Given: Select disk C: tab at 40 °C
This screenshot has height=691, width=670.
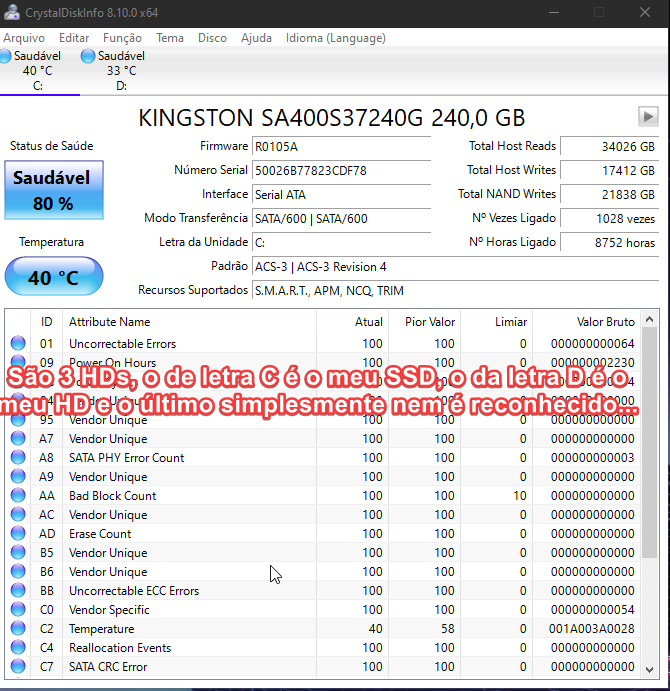Looking at the screenshot, I should click(37, 71).
